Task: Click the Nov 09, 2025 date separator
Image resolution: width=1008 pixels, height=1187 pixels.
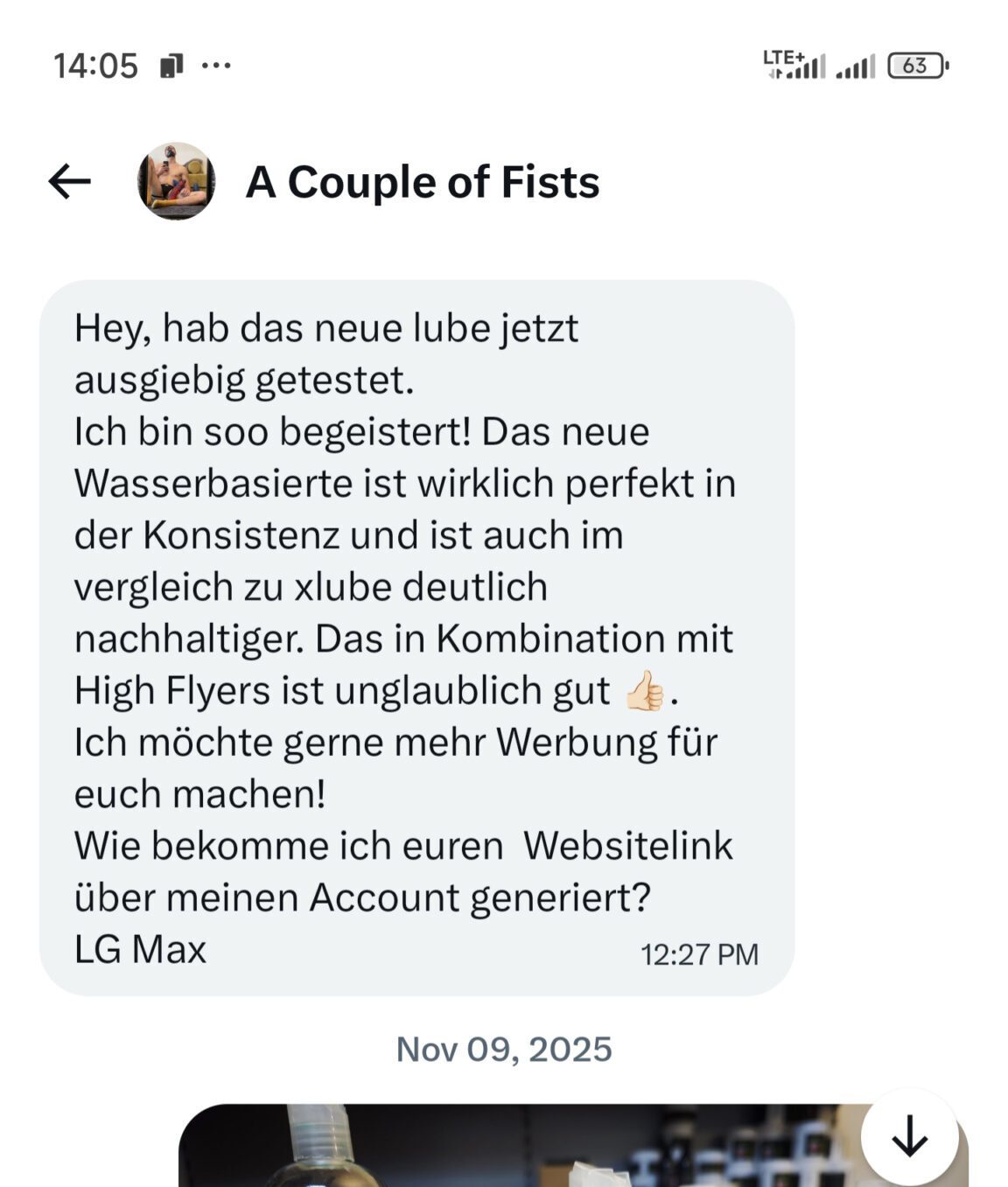Action: (x=504, y=1049)
